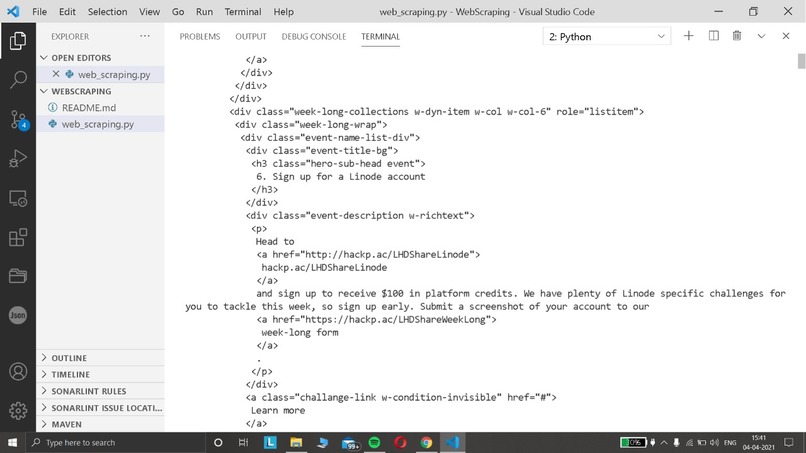
Task: Switch to the Debug Console tab
Action: [314, 37]
